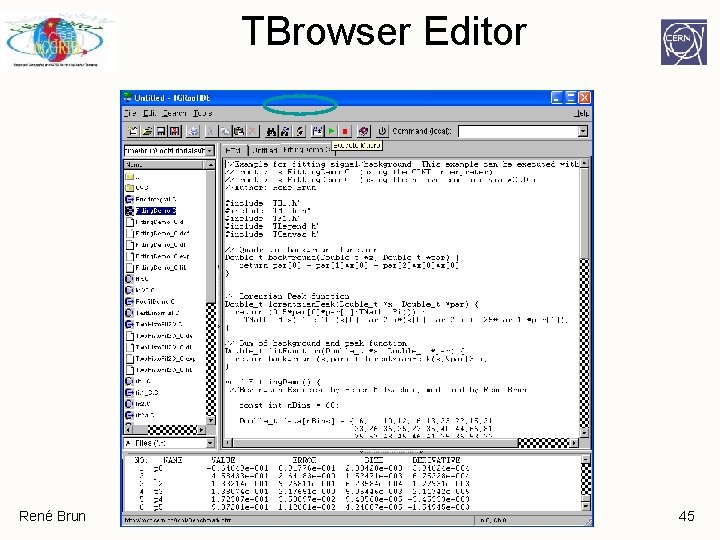The image size is (720, 540).
Task: Switch to the Untitled tab
Action: (x=265, y=150)
